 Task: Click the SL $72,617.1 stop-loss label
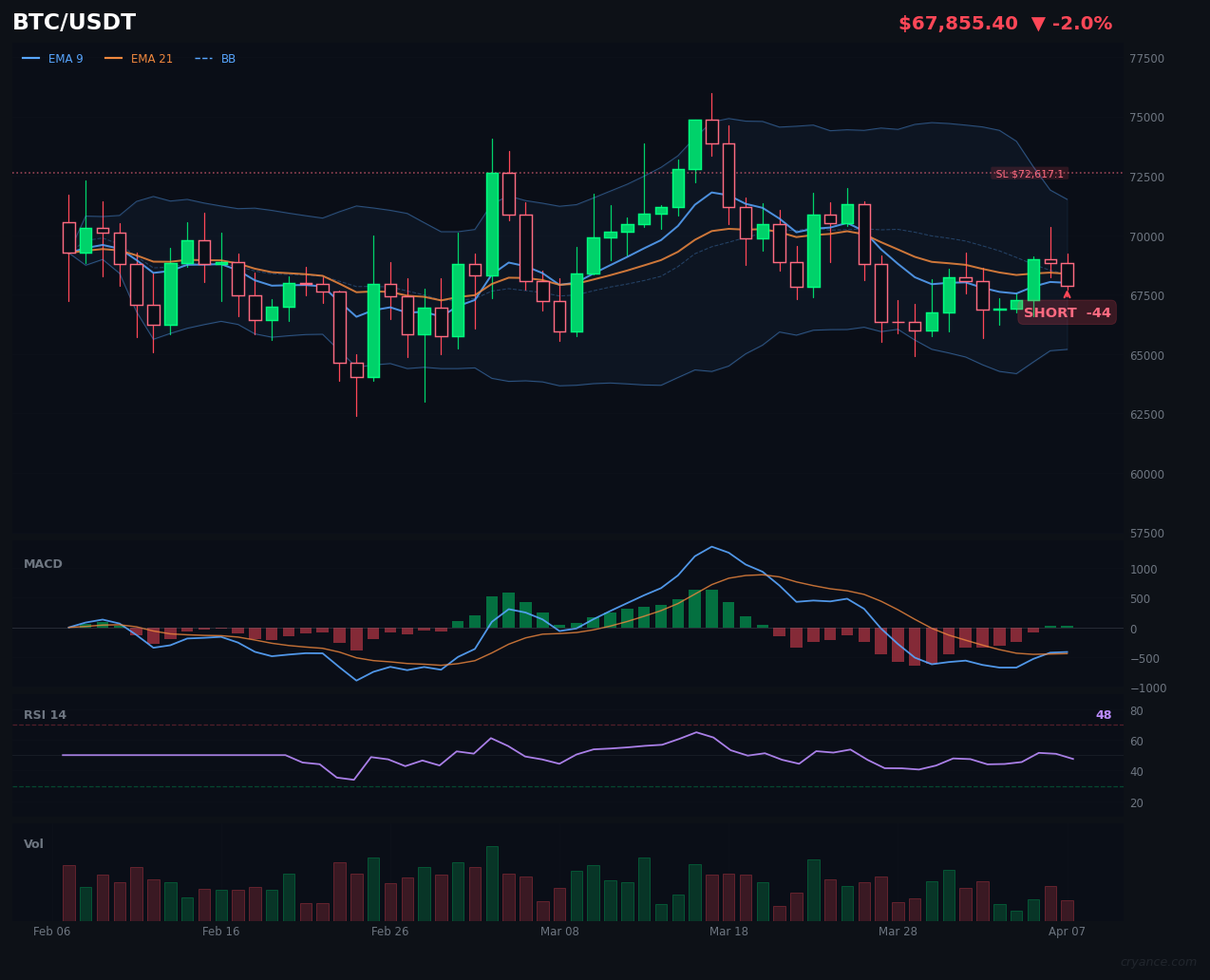(1030, 174)
